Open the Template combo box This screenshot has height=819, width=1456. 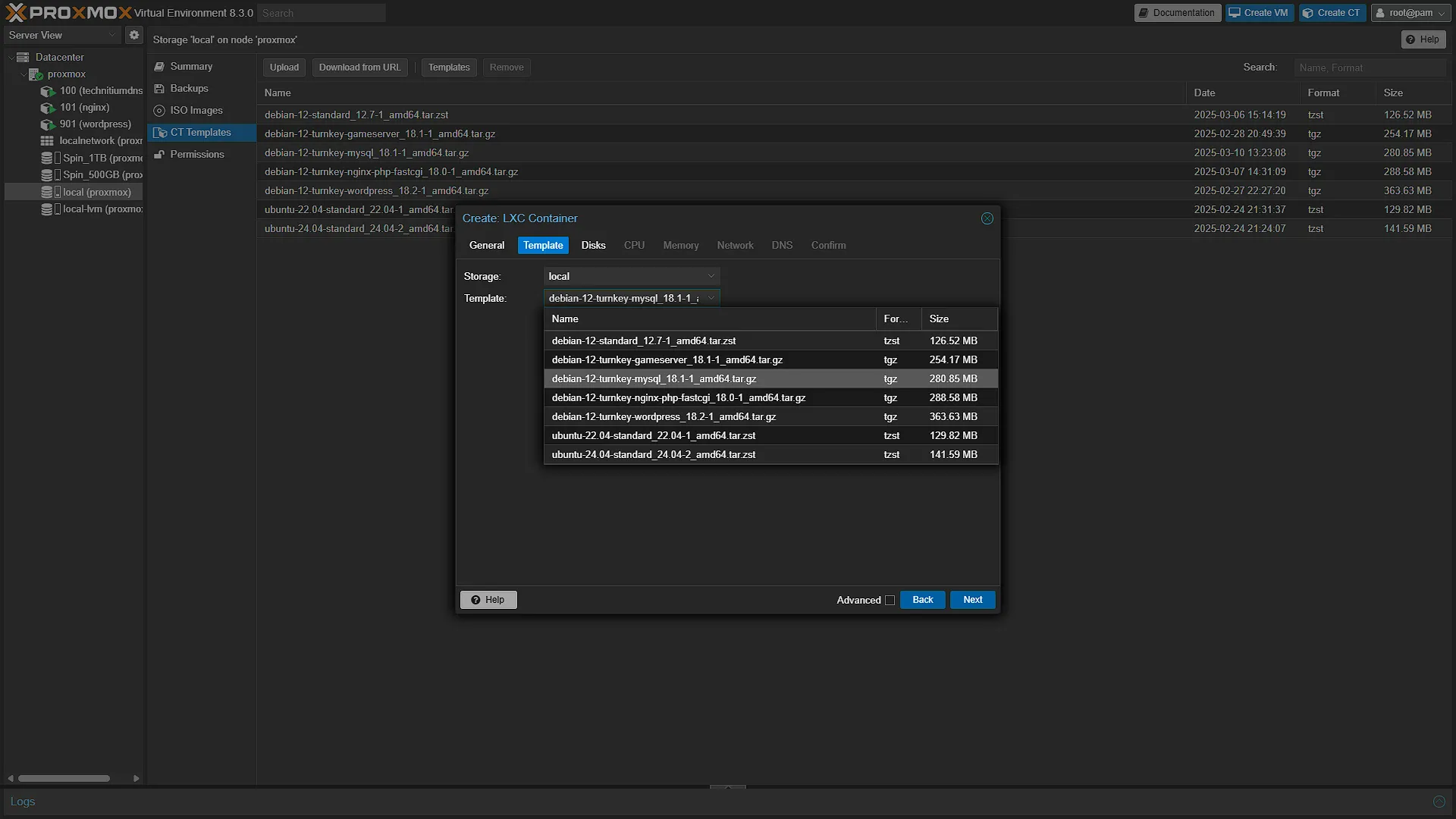[632, 299]
